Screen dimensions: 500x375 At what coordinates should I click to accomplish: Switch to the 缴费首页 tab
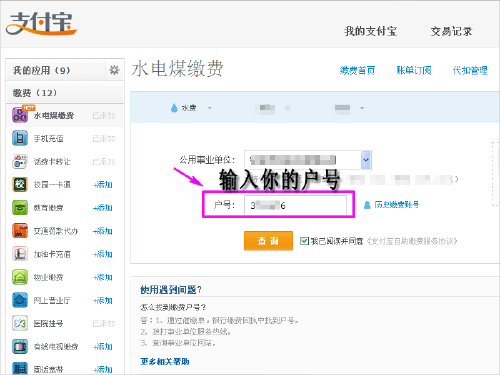357,70
